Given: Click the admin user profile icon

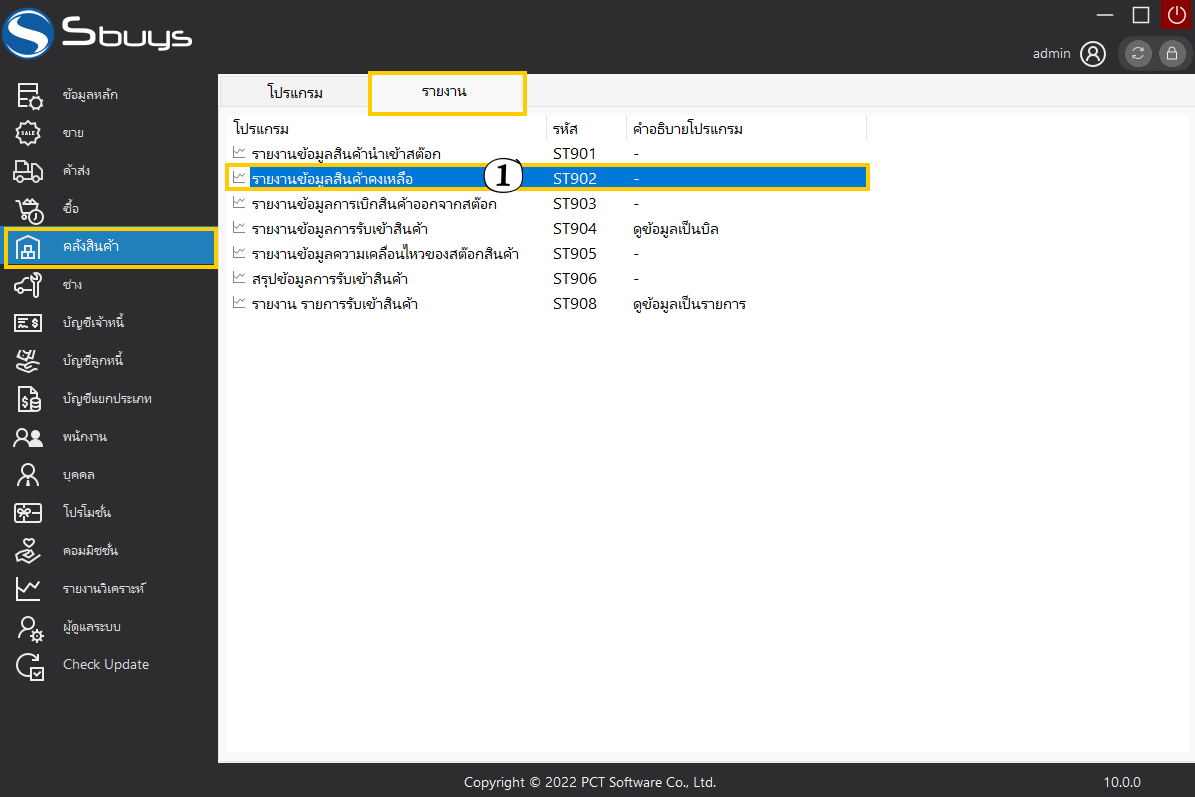Looking at the screenshot, I should (1093, 54).
